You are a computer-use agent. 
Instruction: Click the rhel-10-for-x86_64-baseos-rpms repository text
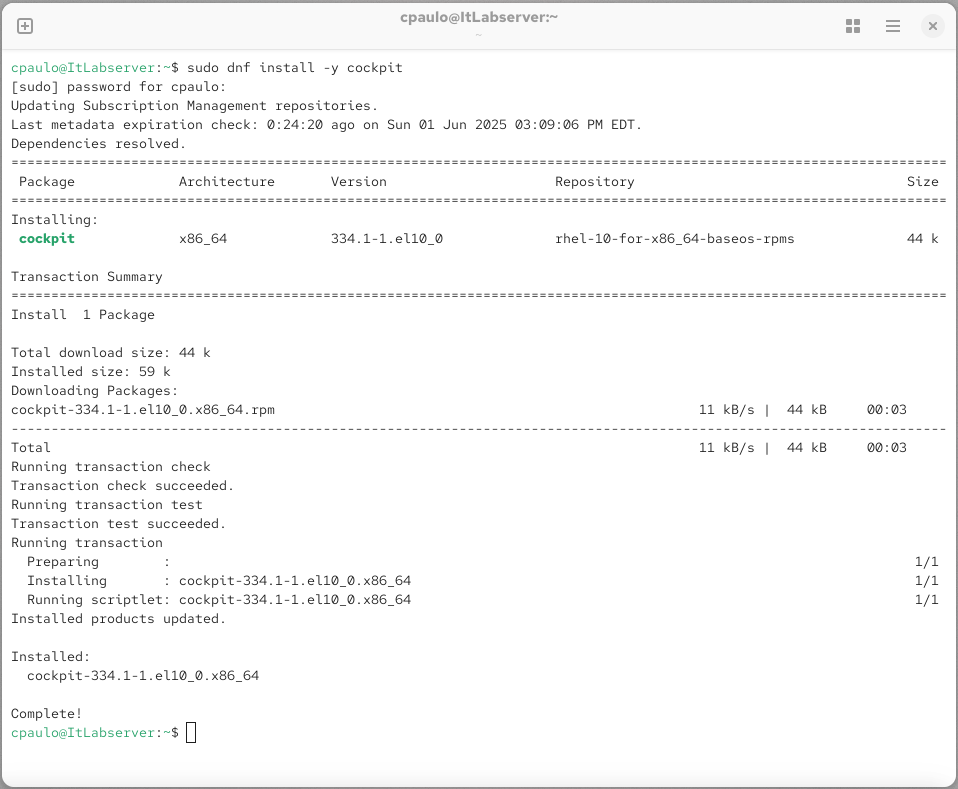674,239
